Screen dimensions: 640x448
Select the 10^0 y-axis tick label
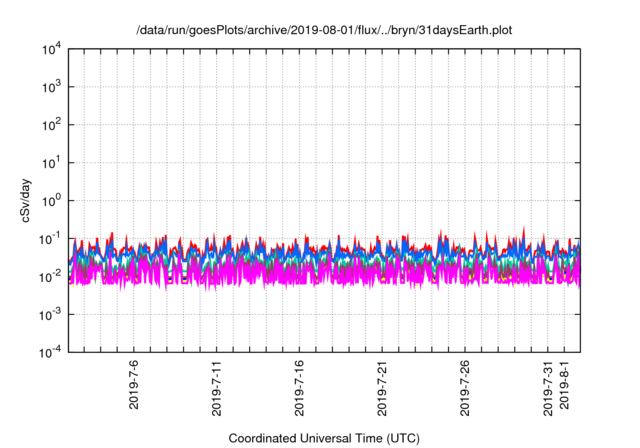pos(53,201)
